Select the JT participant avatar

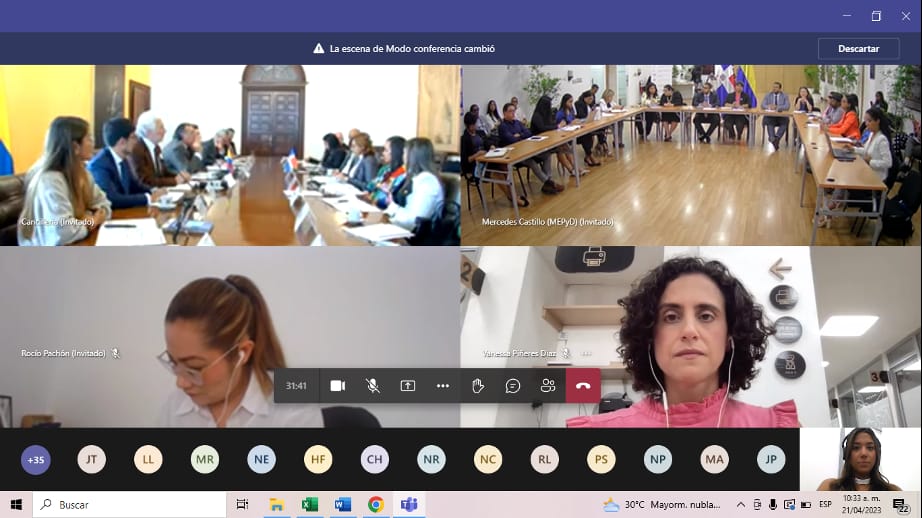point(91,459)
